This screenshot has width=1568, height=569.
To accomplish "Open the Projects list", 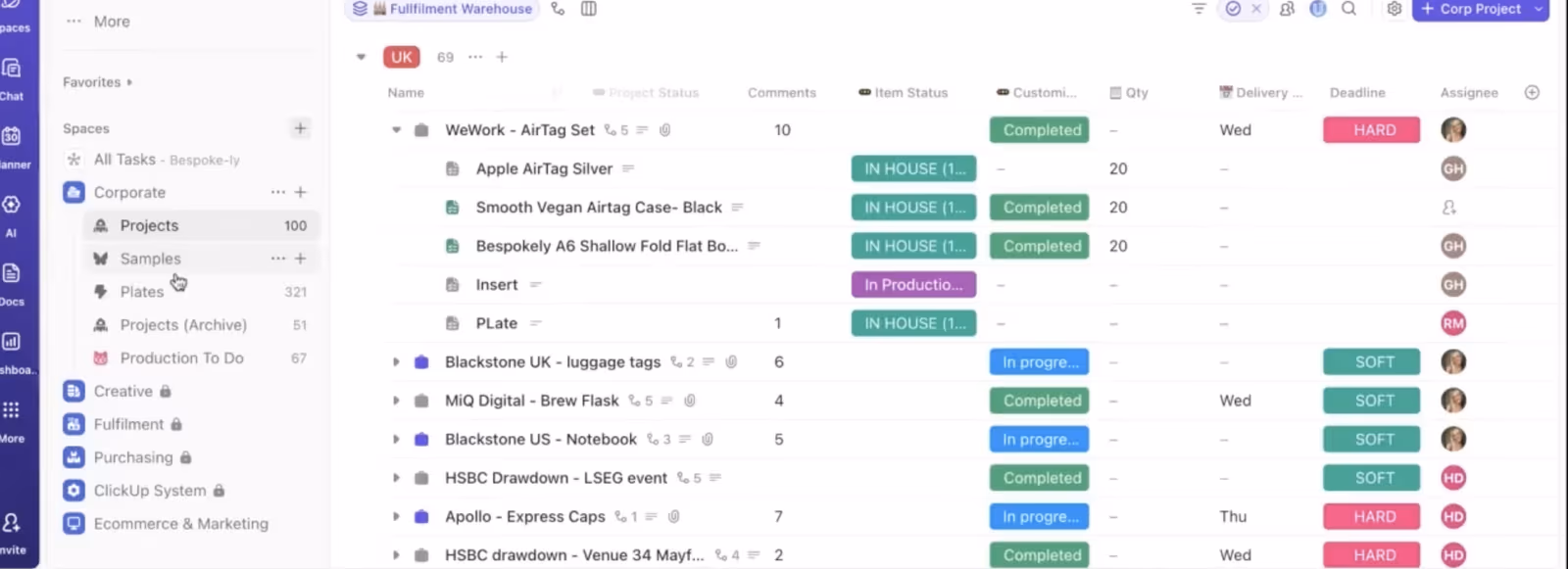I will [201, 225].
